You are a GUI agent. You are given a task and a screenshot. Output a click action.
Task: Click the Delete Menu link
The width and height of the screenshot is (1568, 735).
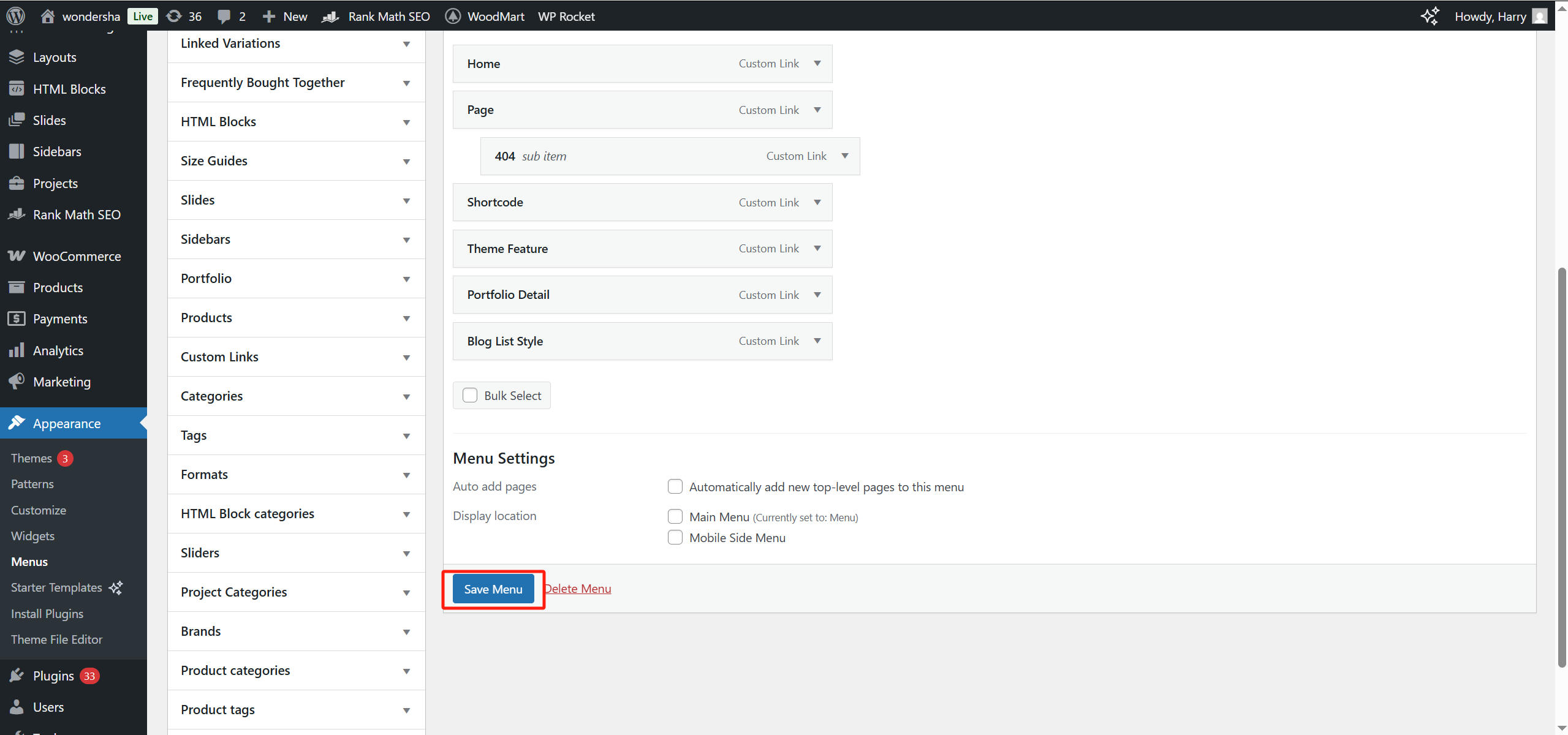(577, 589)
